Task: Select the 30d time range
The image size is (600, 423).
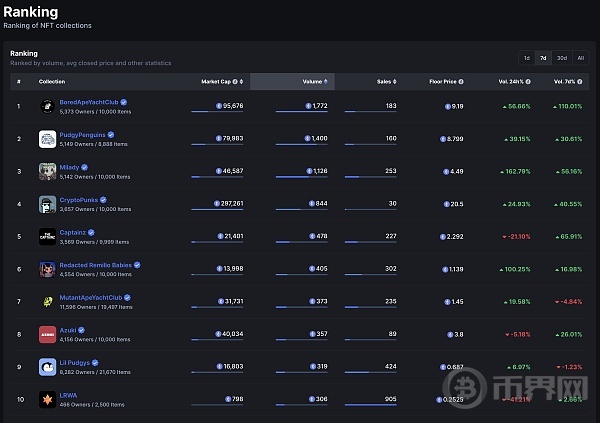Action: (x=561, y=58)
